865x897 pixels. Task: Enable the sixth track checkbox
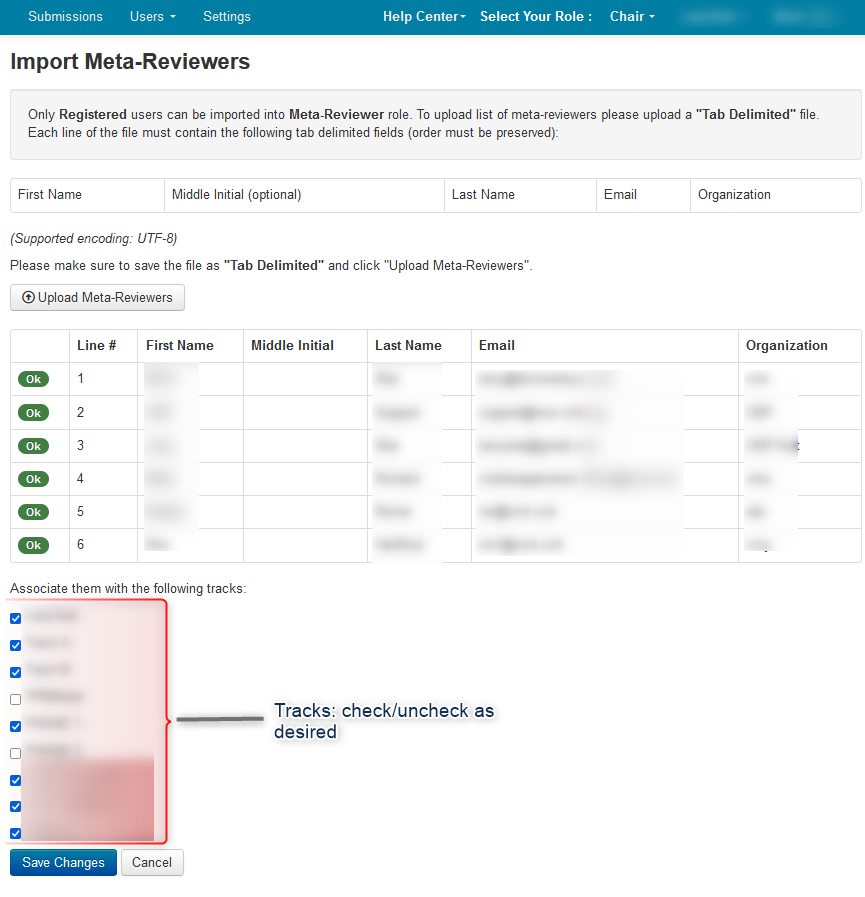pos(15,753)
